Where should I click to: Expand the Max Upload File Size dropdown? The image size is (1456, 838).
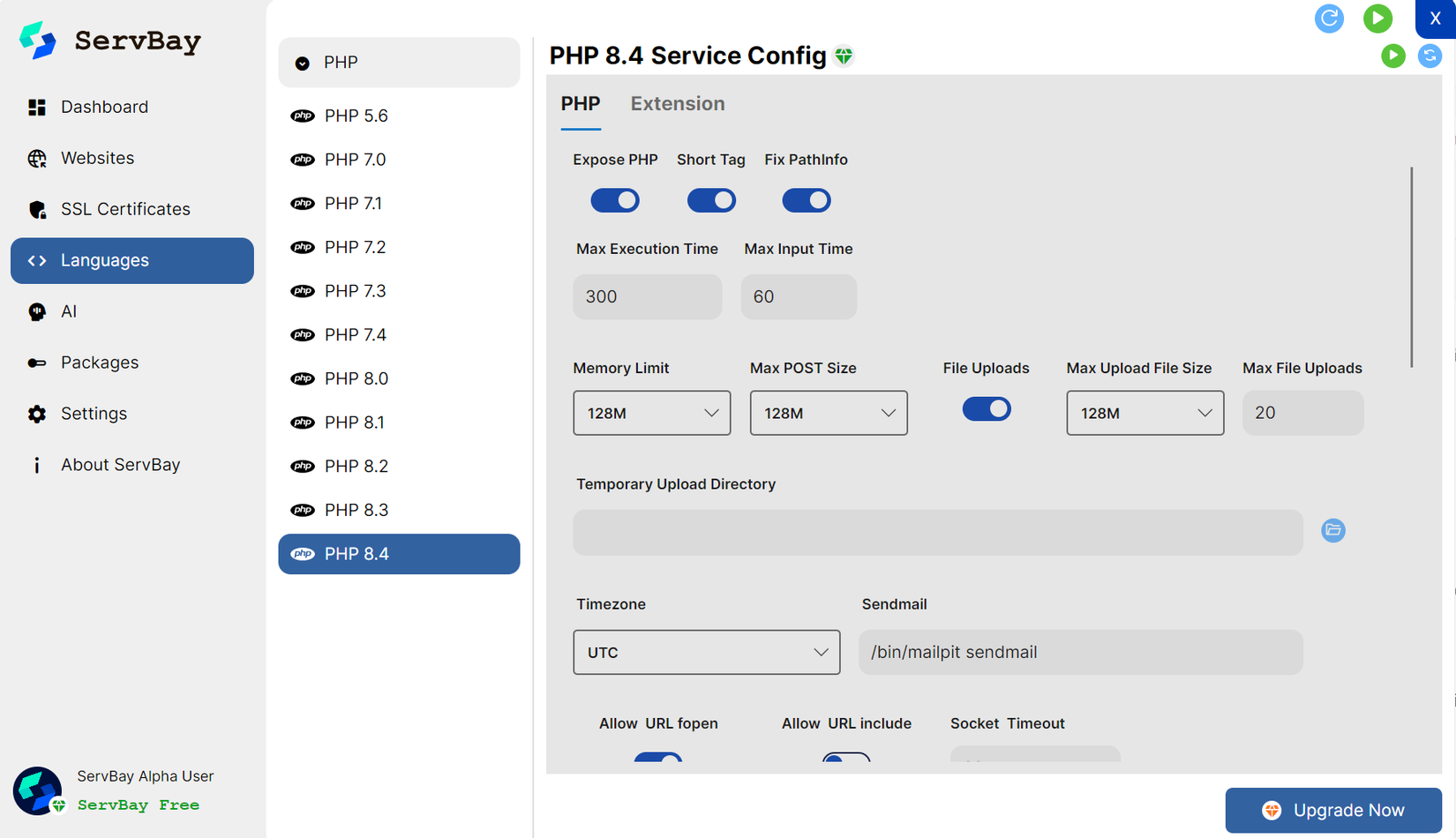click(x=1145, y=413)
